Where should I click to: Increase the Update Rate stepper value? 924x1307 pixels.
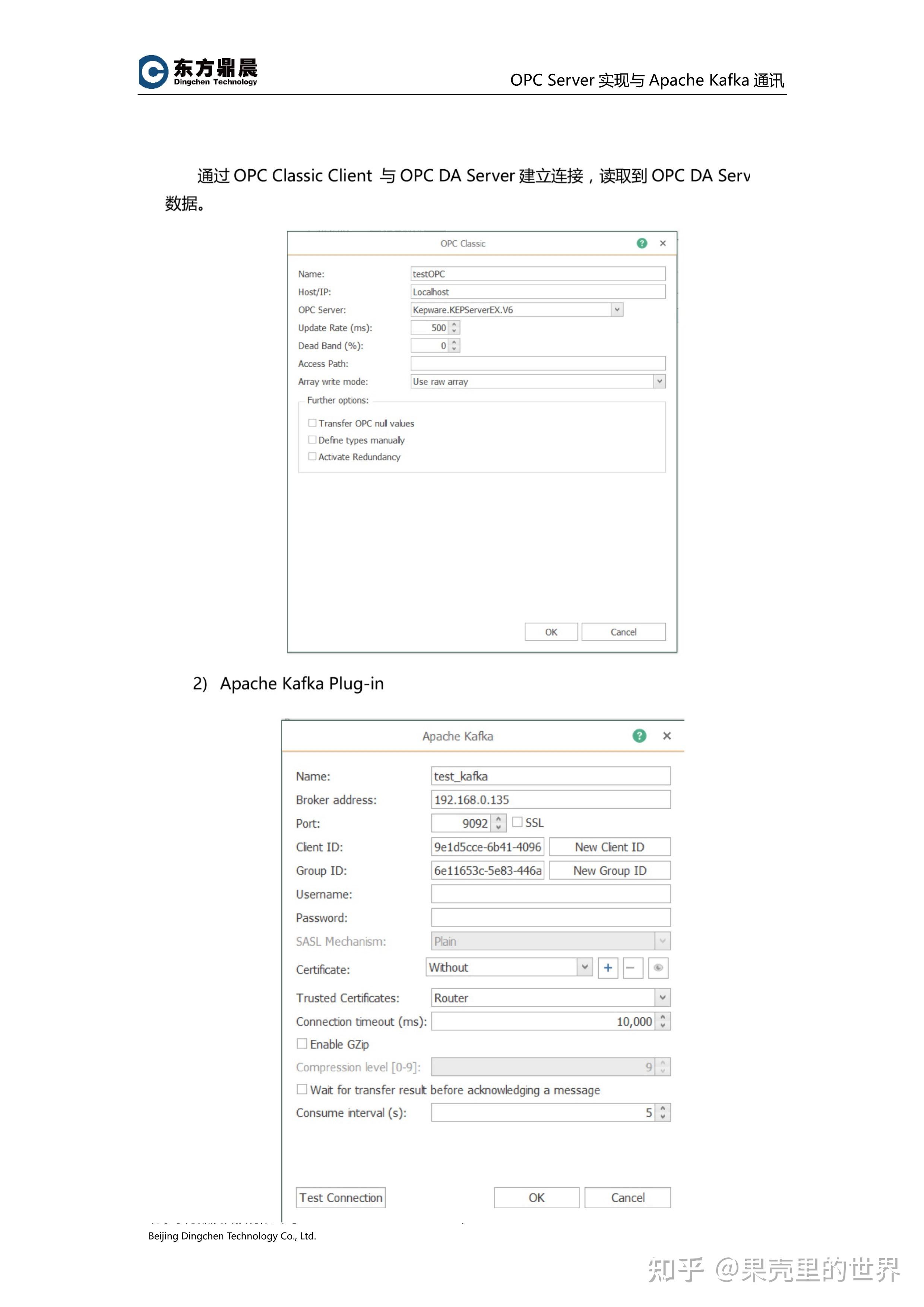click(454, 325)
